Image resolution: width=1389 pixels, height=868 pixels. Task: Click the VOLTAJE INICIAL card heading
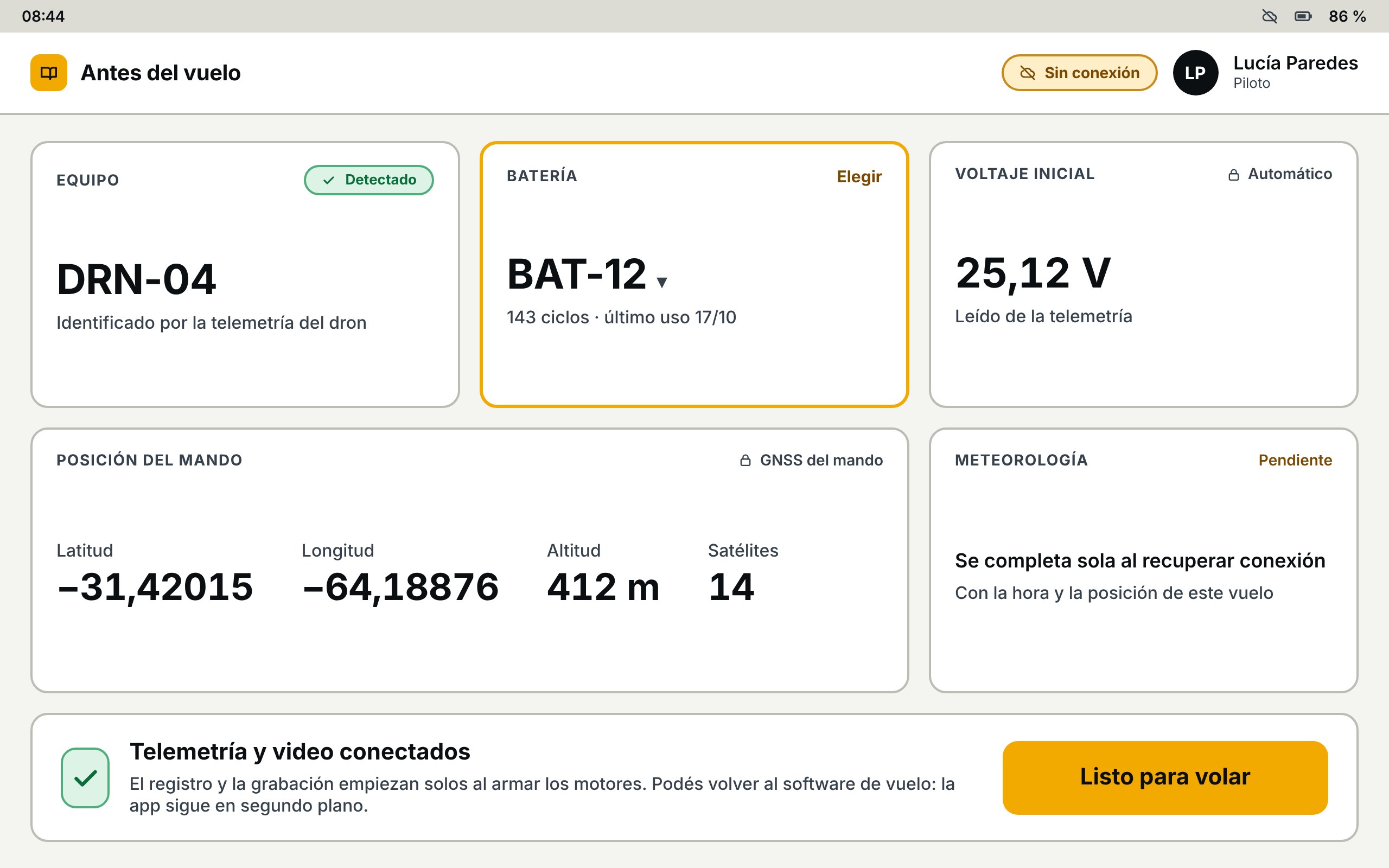[1024, 174]
